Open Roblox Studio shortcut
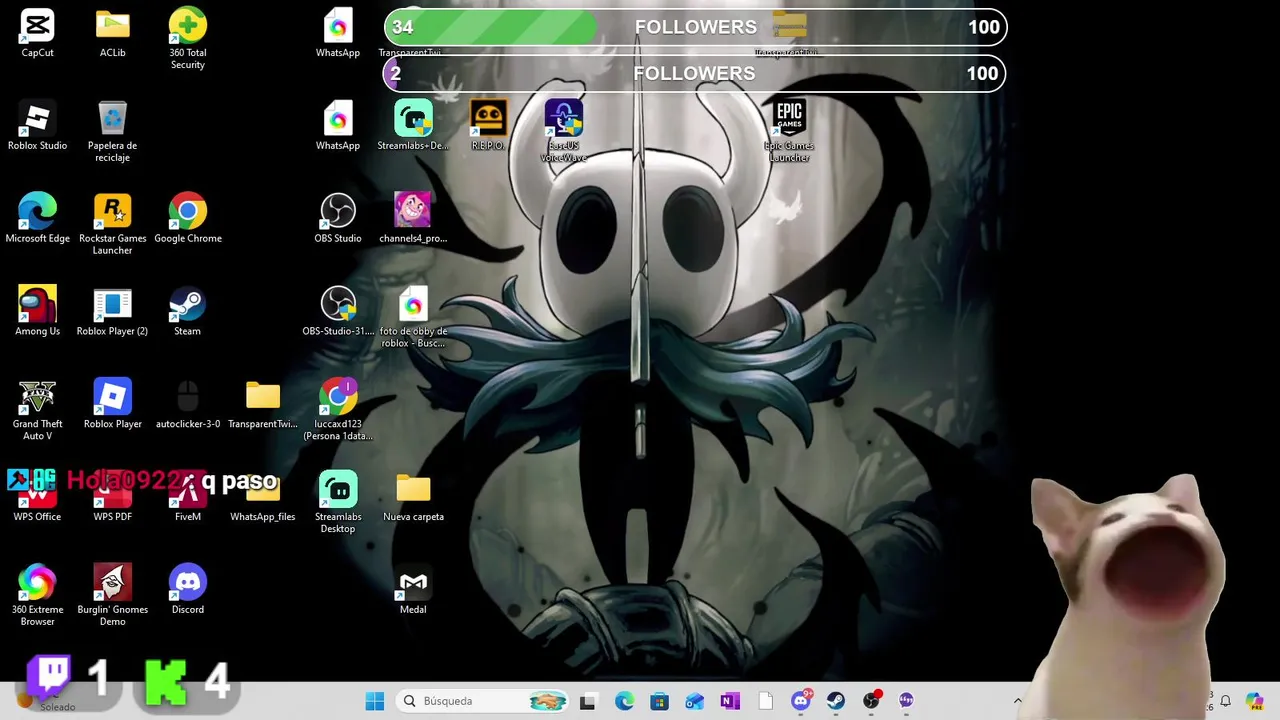Image resolution: width=1280 pixels, height=720 pixels. 37,126
